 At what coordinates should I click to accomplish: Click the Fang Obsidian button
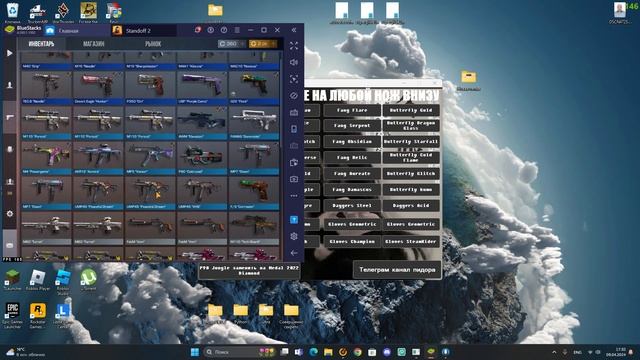(x=352, y=142)
